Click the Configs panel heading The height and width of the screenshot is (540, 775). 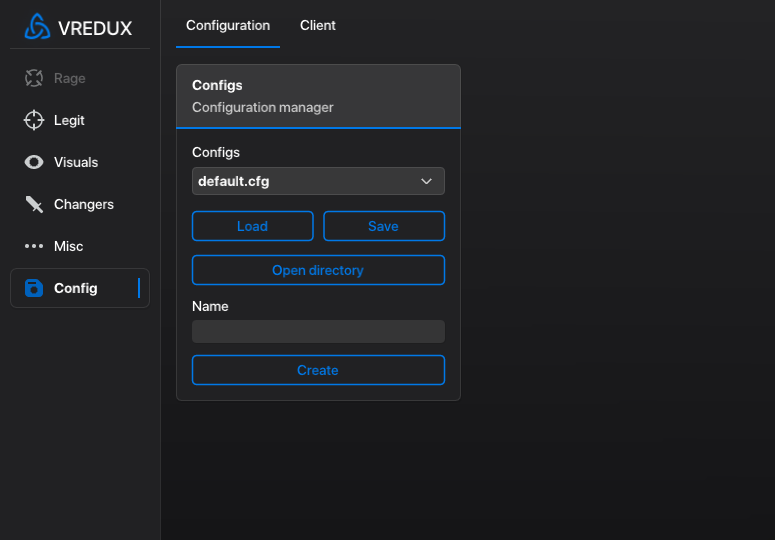(217, 85)
